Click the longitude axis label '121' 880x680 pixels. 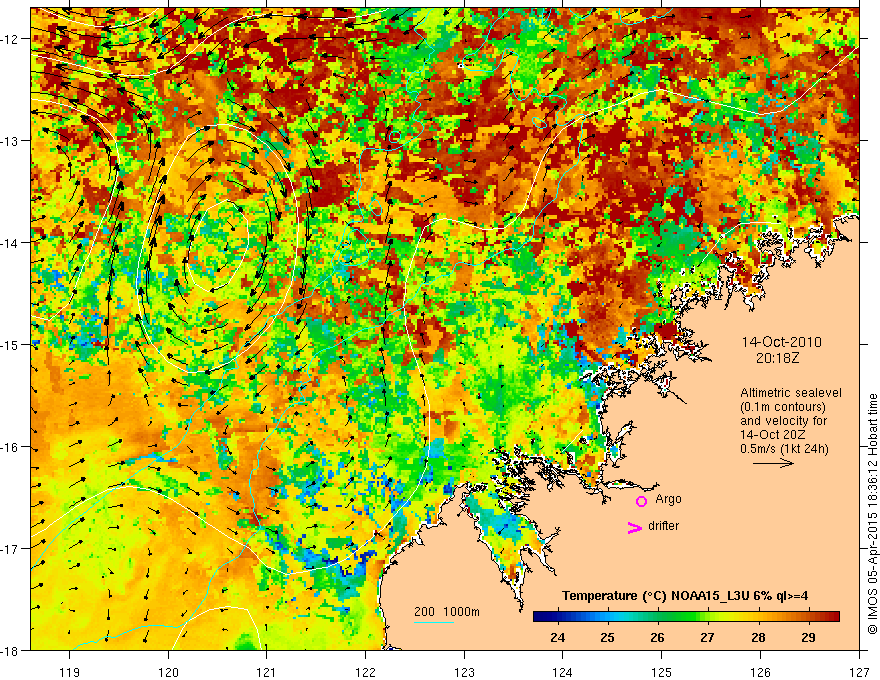267,672
